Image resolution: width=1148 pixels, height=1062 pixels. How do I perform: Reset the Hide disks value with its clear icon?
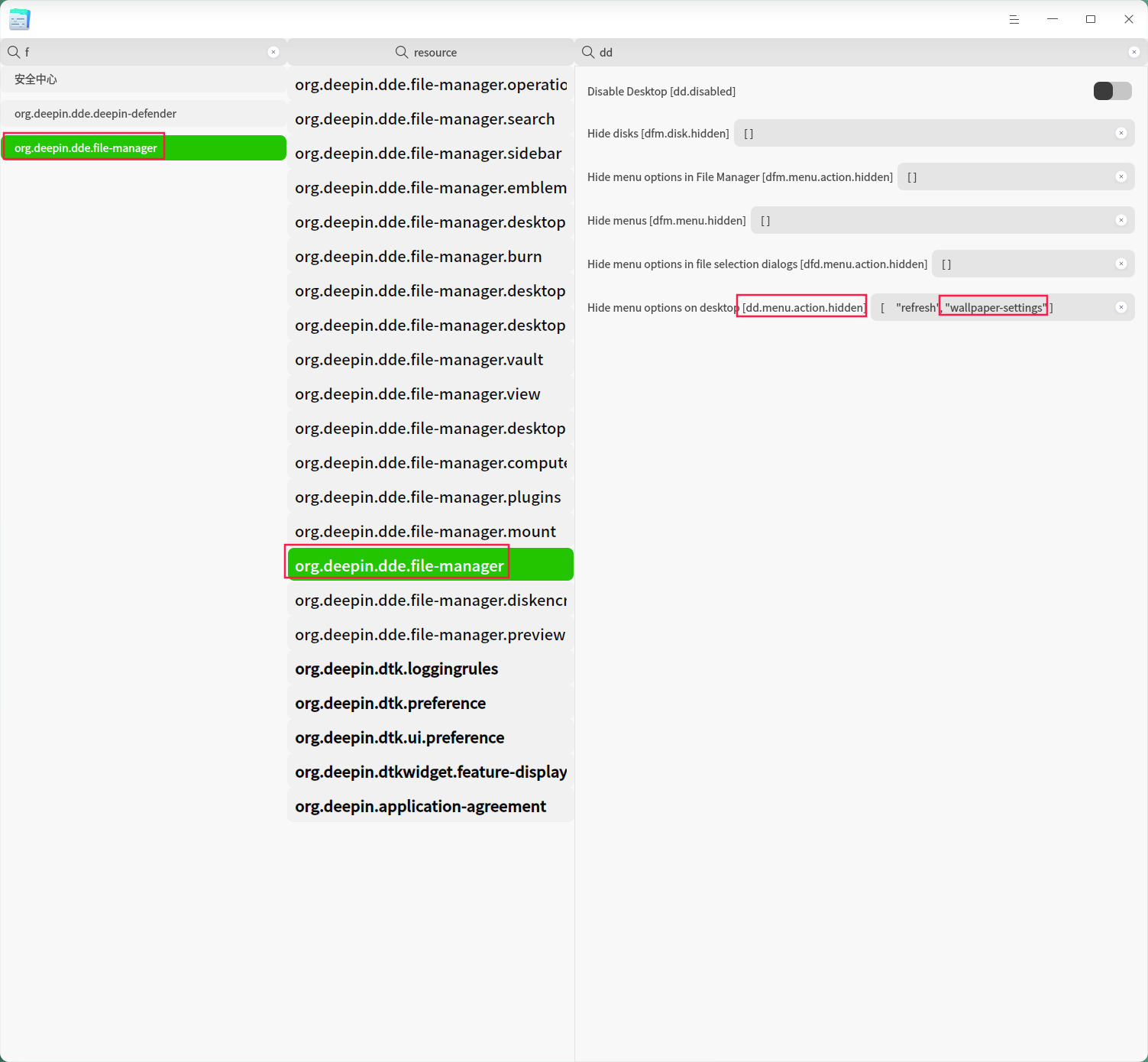(x=1121, y=133)
